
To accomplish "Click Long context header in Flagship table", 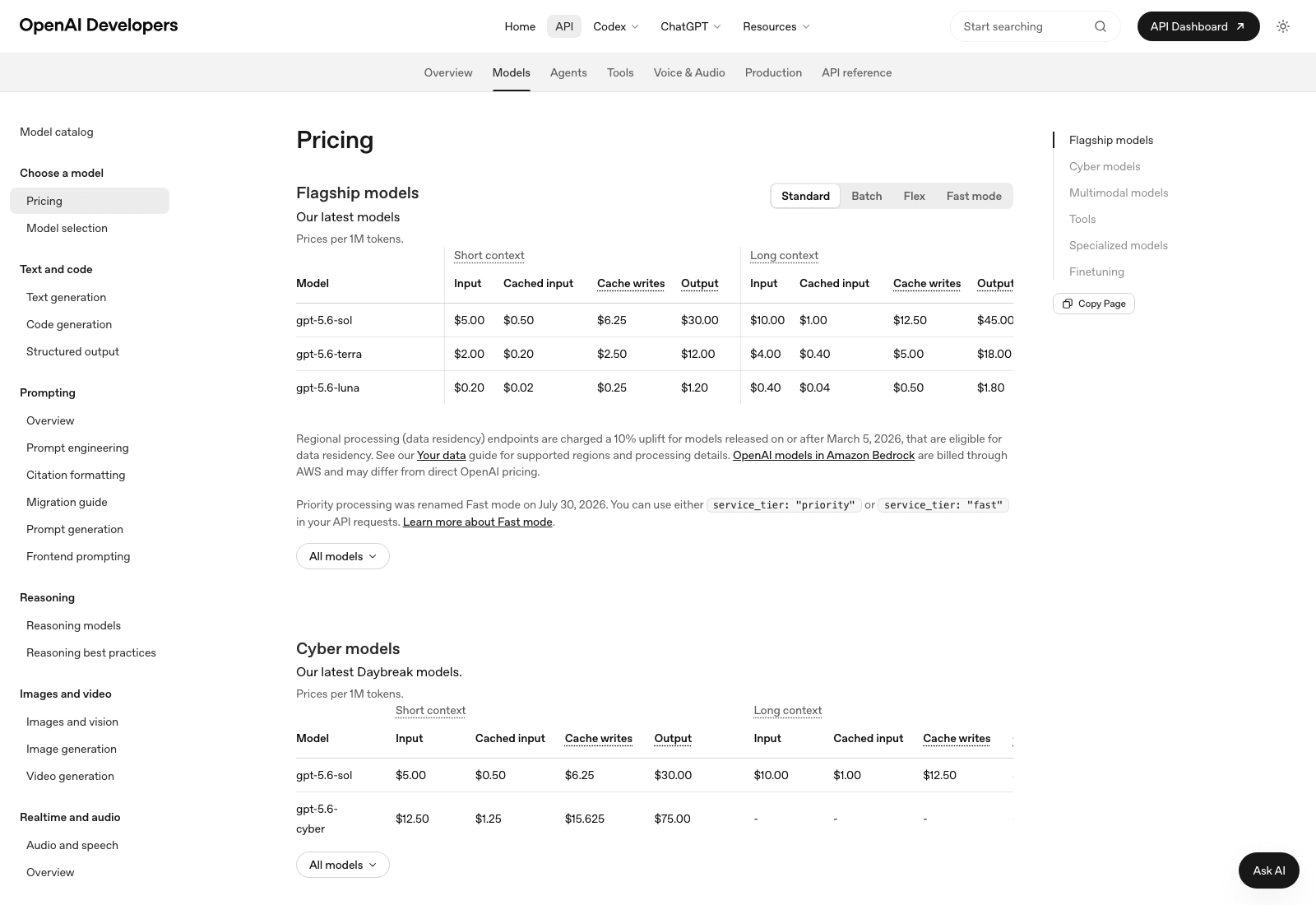I will pyautogui.click(x=784, y=255).
